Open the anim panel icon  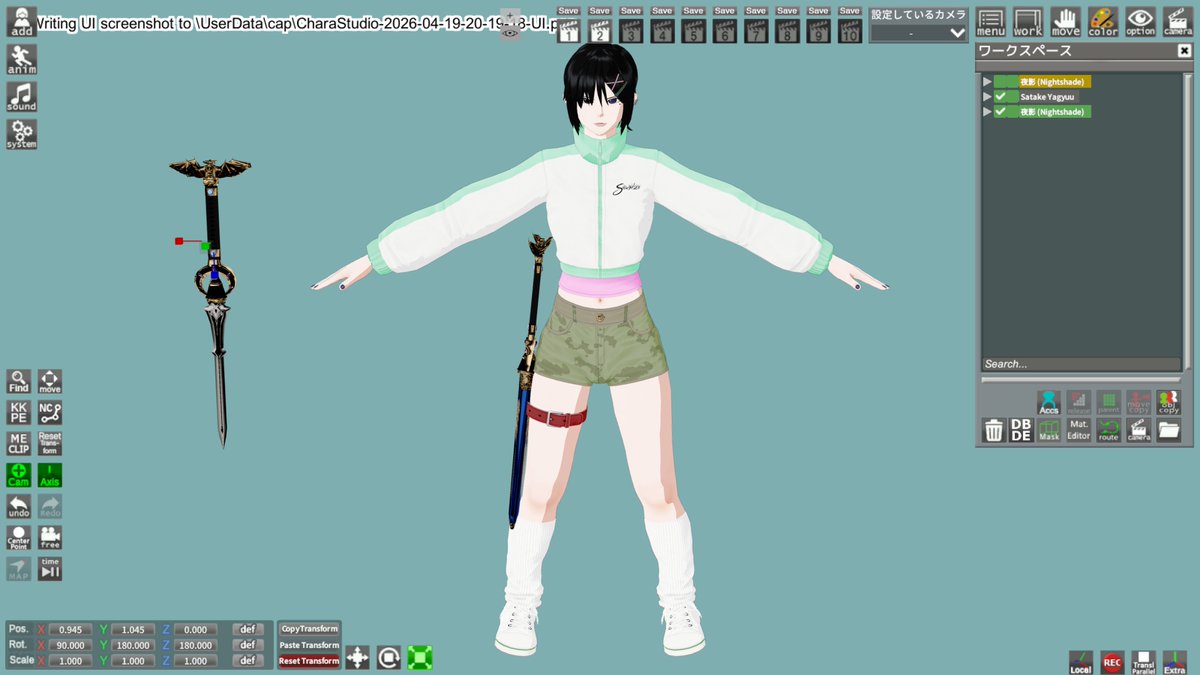(x=21, y=59)
